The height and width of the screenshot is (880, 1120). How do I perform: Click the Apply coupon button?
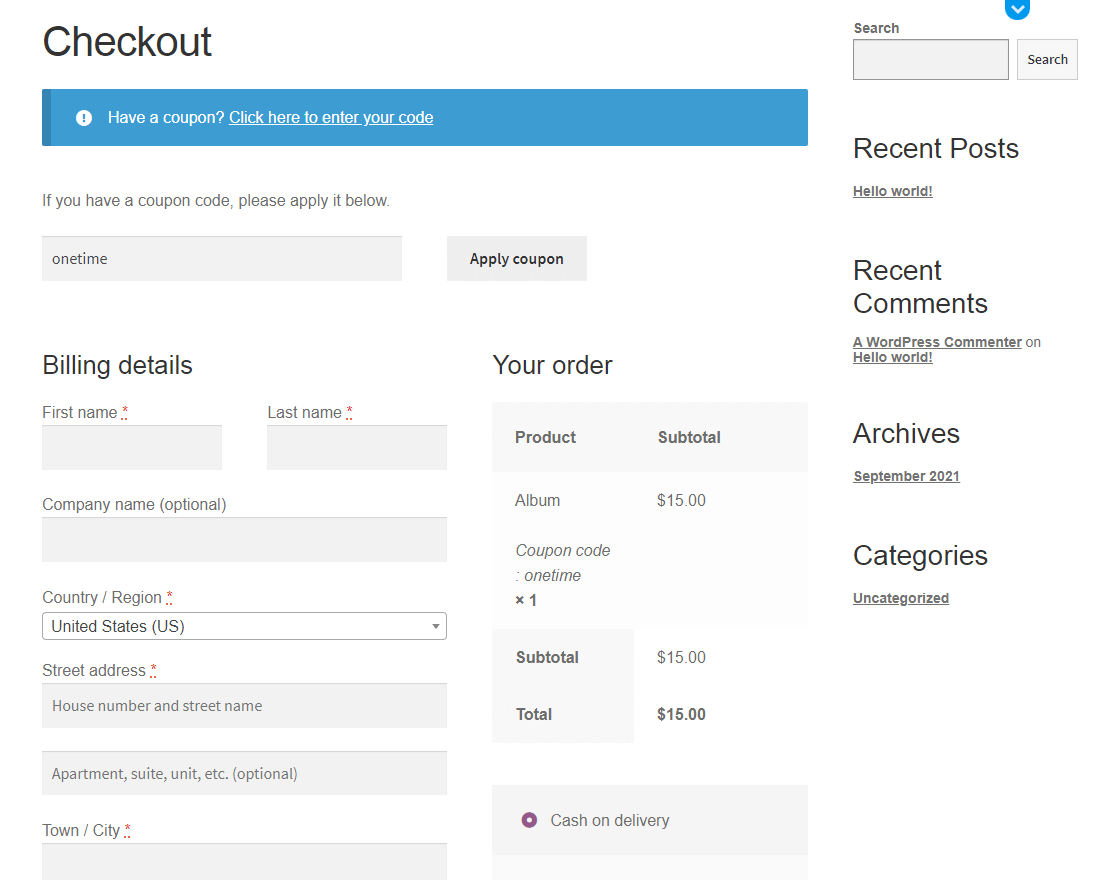coord(516,259)
